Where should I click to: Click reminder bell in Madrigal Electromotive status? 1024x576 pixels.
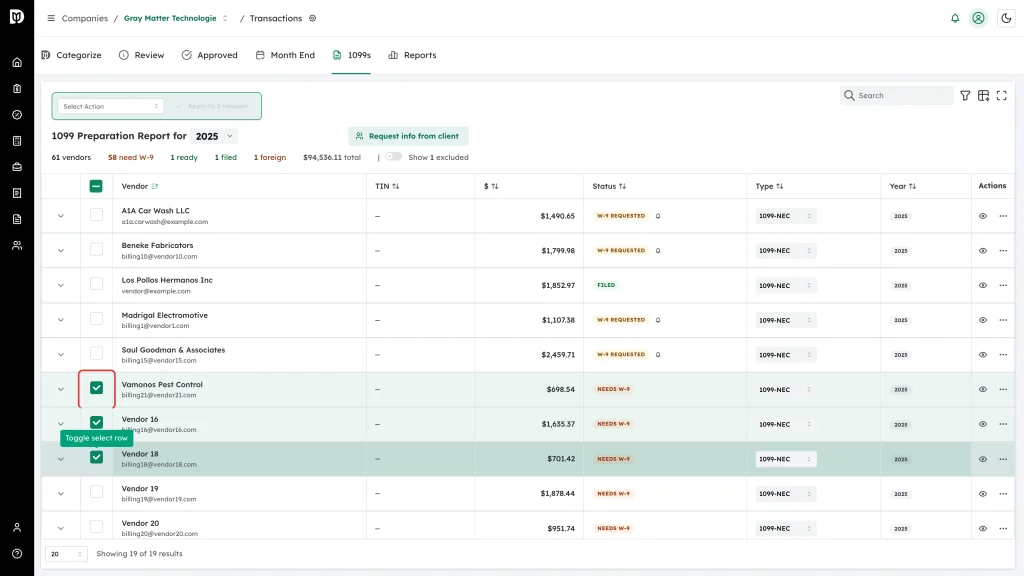658,320
